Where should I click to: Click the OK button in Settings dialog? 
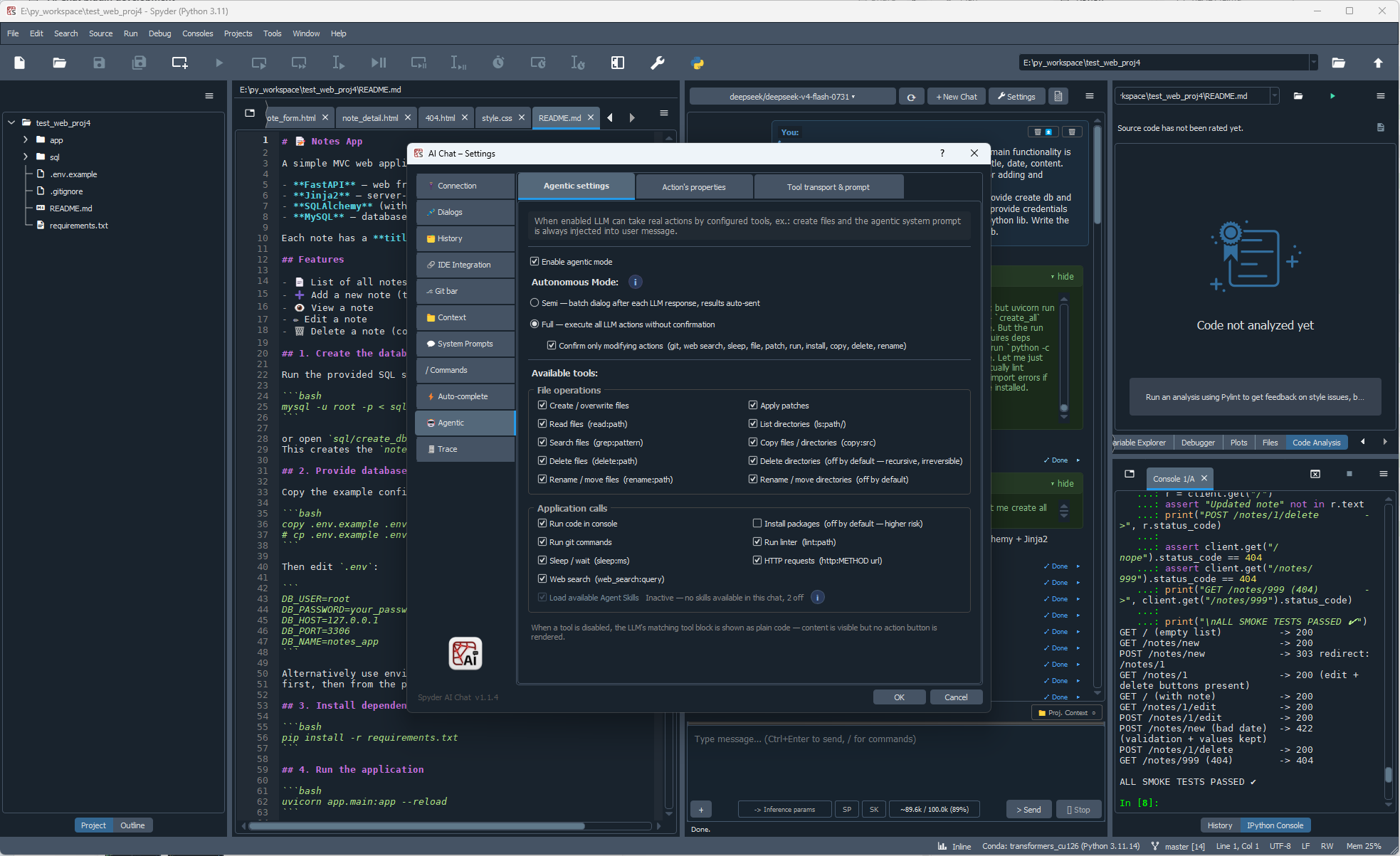(x=899, y=697)
